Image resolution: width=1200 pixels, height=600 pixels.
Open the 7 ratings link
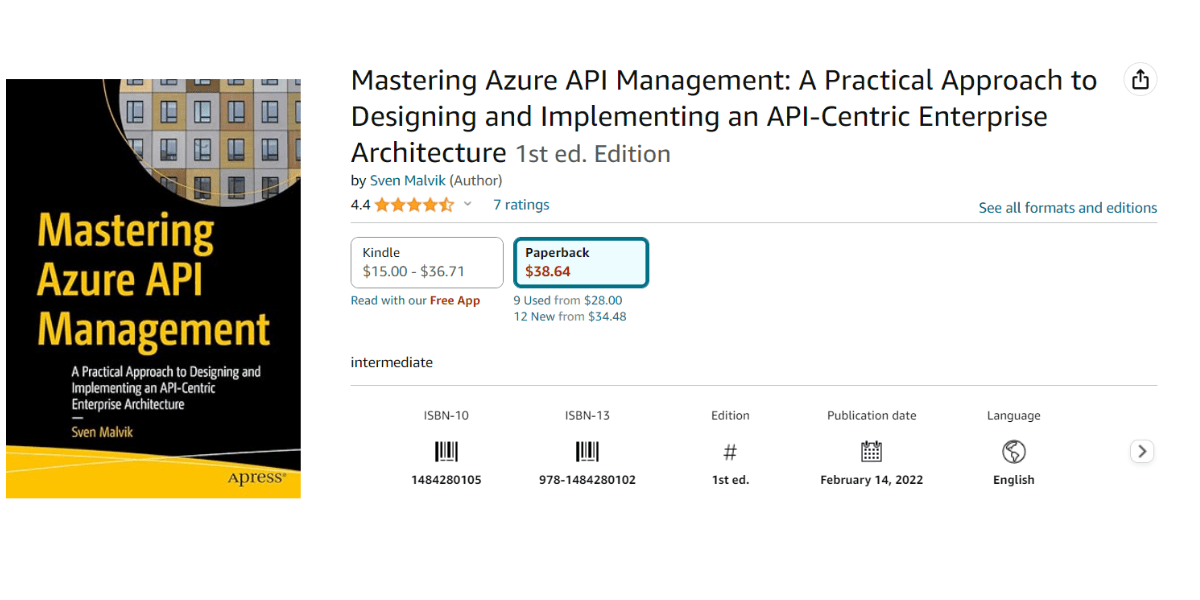(x=521, y=205)
